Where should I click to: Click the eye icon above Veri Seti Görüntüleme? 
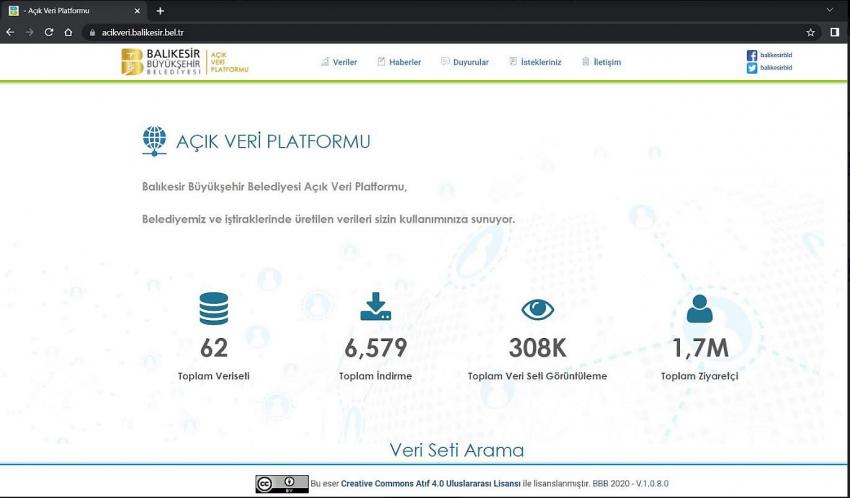[x=537, y=310]
